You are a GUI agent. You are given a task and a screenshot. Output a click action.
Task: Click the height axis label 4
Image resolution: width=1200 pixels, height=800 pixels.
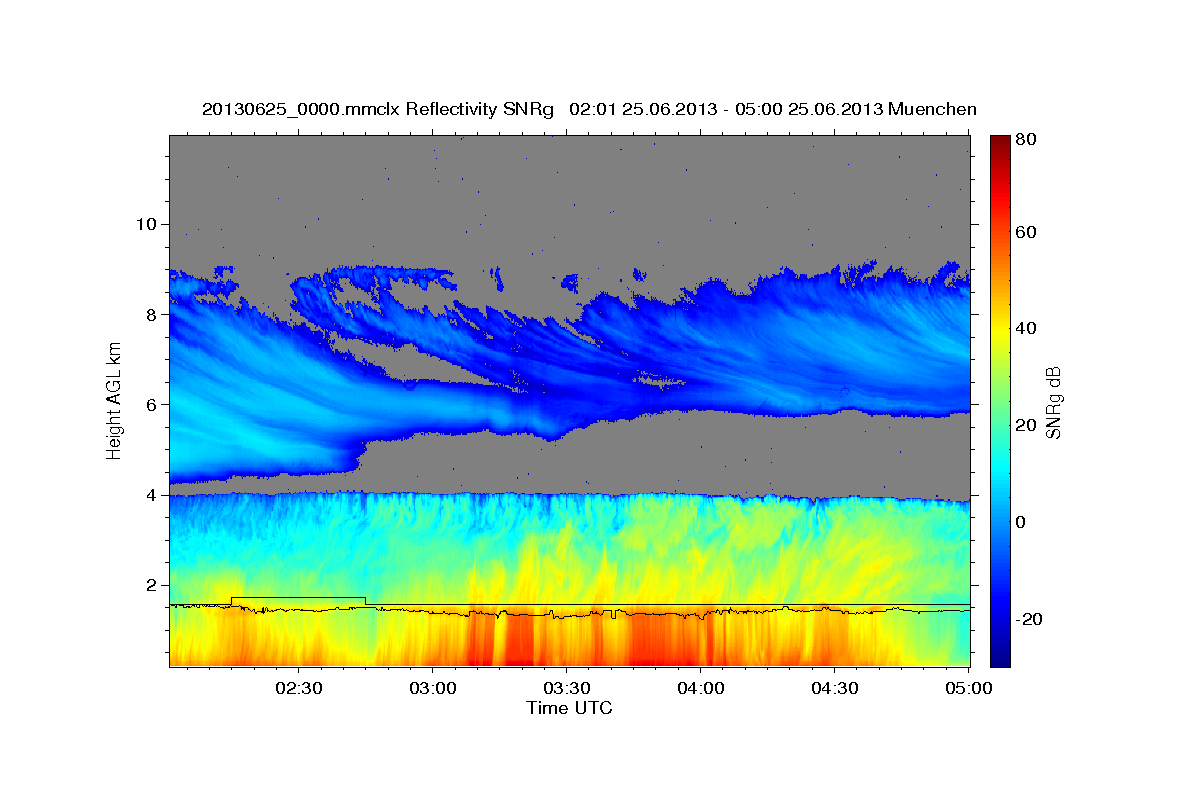[152, 495]
